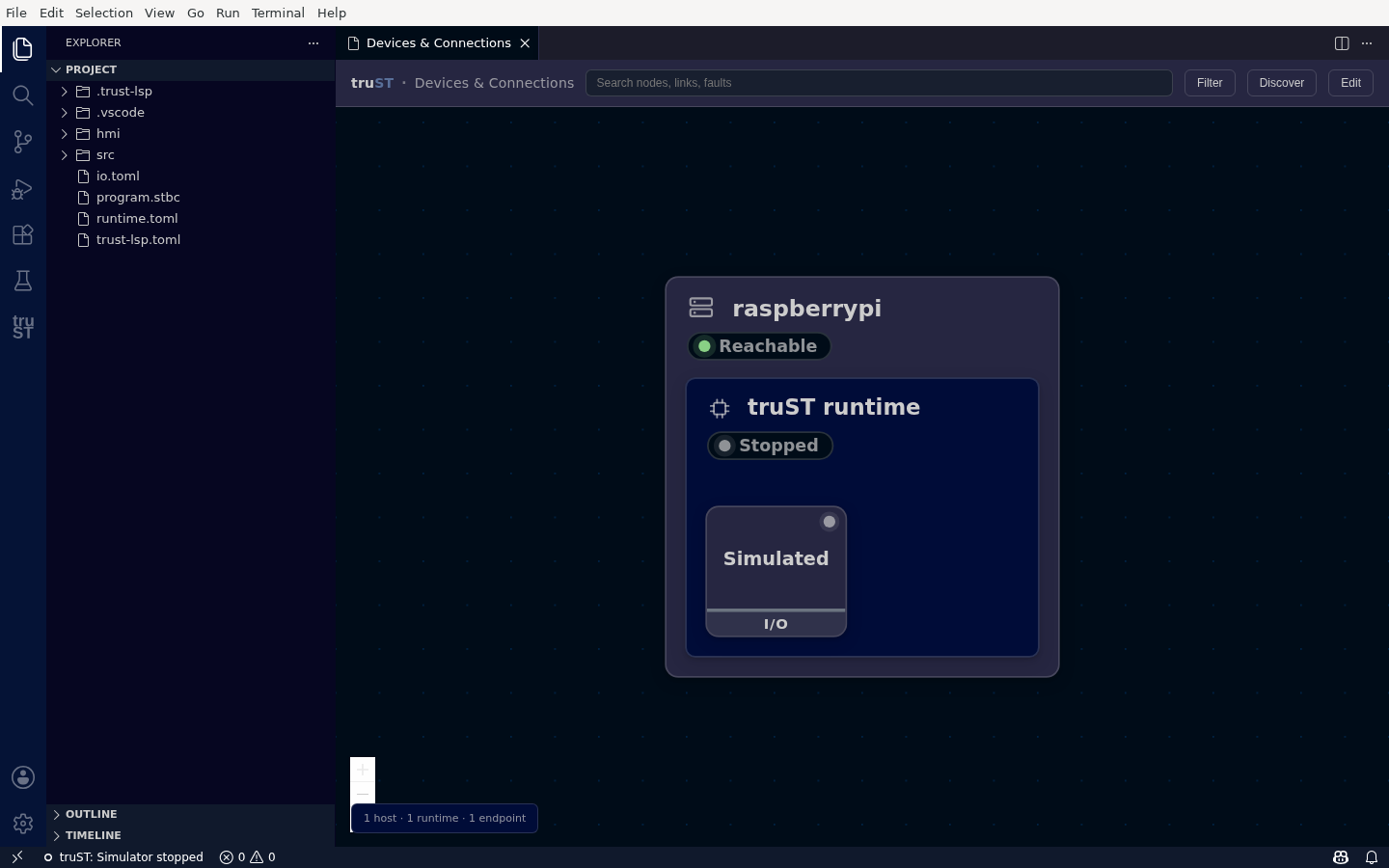Viewport: 1389px width, 868px height.
Task: Click the raspberrypi host server icon
Action: [x=701, y=308]
